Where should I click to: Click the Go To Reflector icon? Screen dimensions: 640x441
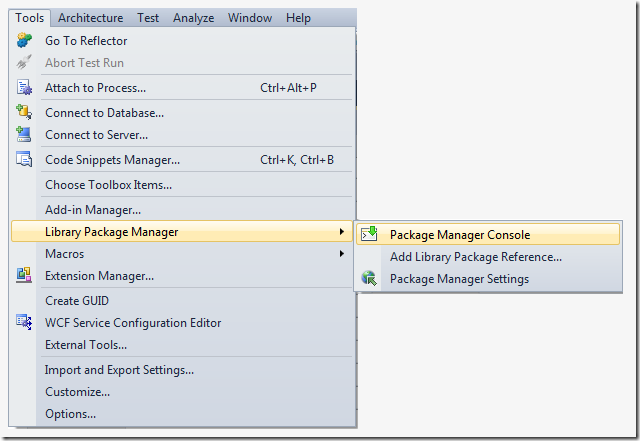tap(24, 41)
